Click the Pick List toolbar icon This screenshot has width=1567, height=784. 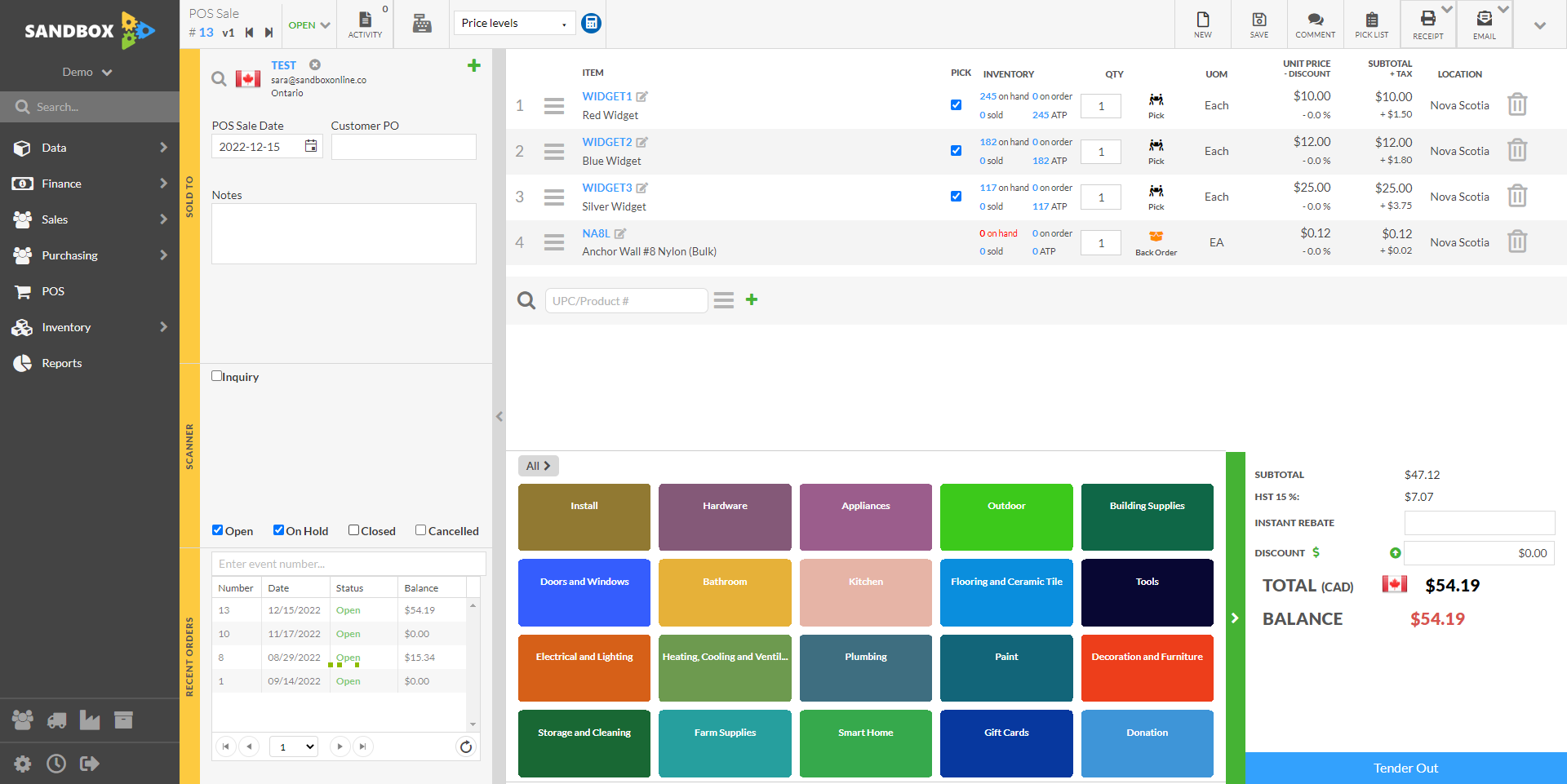click(x=1372, y=24)
